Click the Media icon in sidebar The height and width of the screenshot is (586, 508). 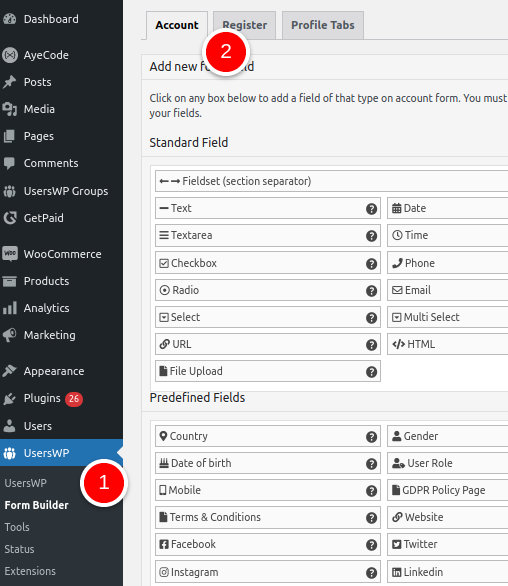(x=10, y=109)
